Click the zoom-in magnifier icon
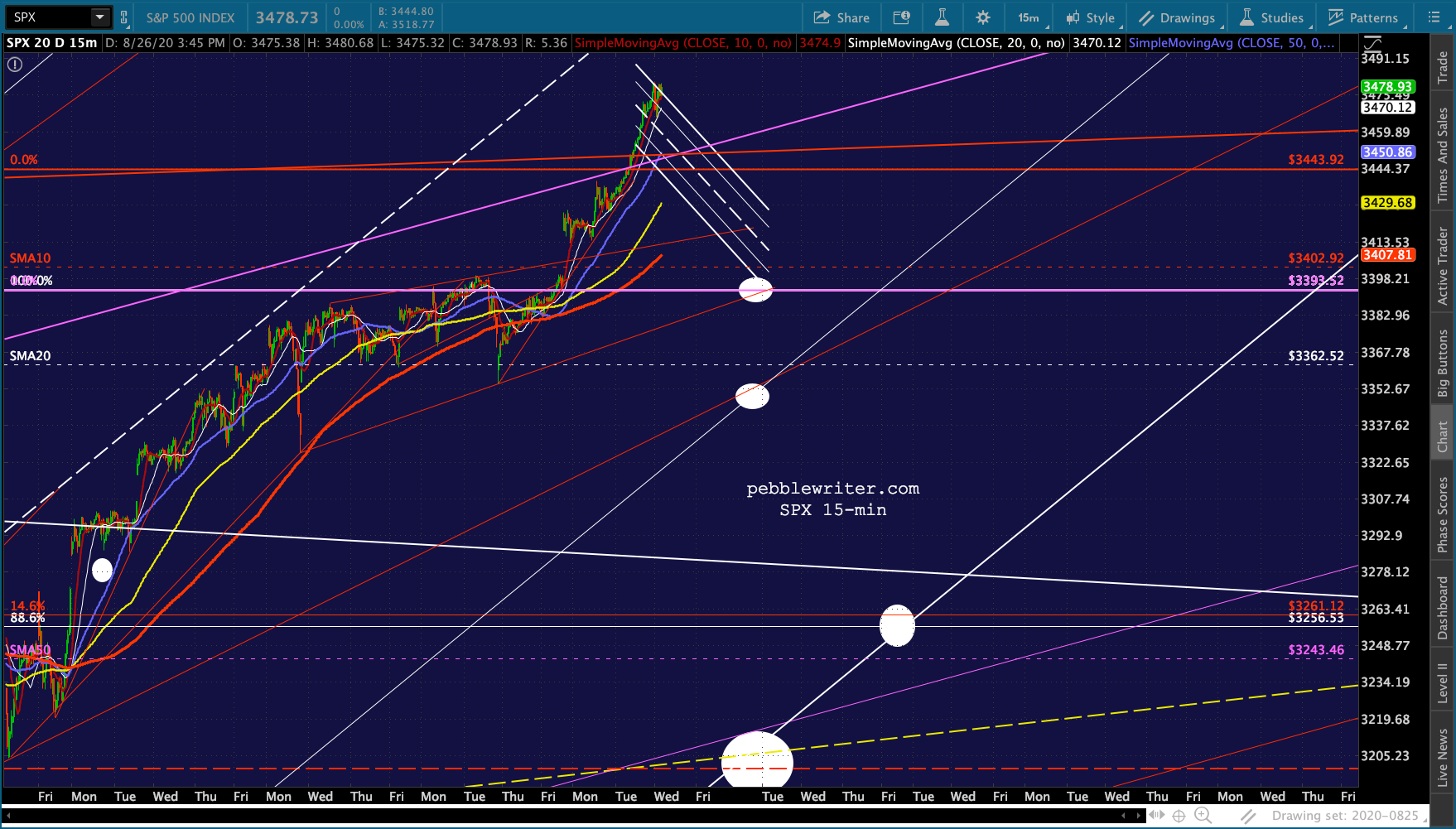Image resolution: width=1456 pixels, height=829 pixels. (1203, 816)
